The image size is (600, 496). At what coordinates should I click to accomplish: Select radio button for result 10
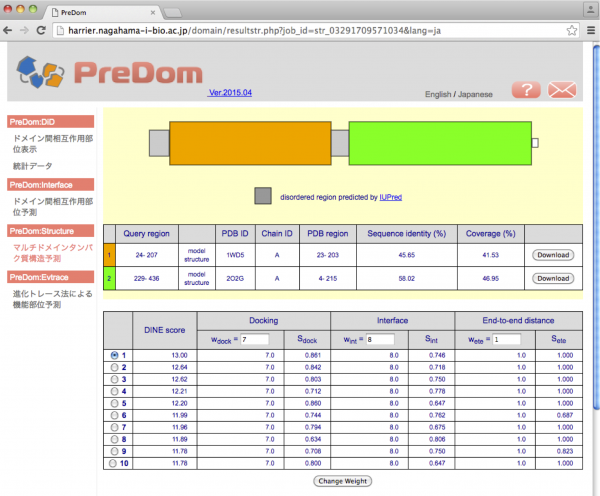pos(115,462)
